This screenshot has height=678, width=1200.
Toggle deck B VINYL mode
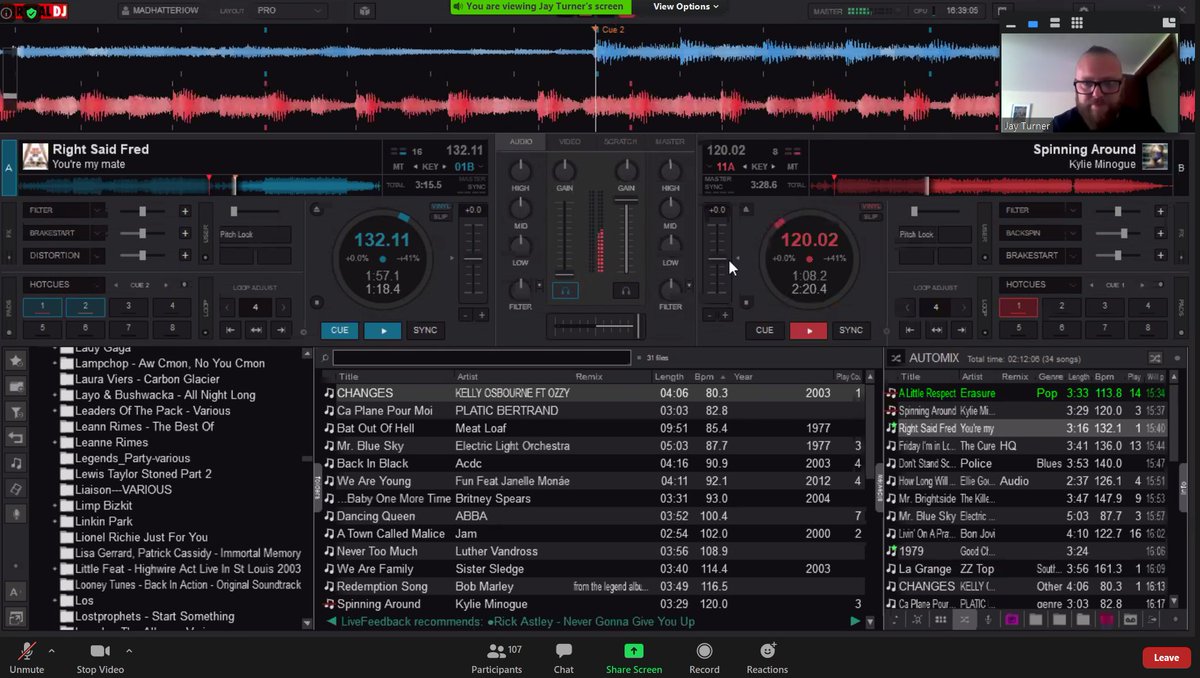point(871,206)
